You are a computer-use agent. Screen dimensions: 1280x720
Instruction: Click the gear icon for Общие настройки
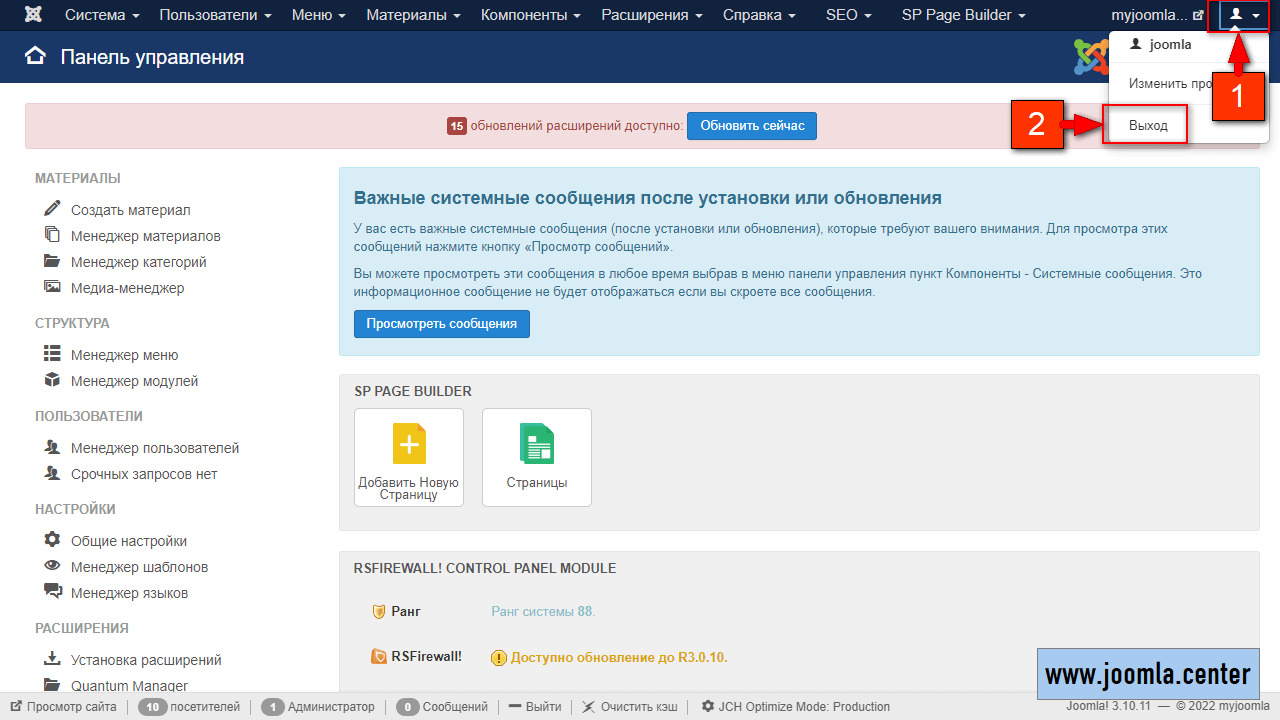coord(52,540)
